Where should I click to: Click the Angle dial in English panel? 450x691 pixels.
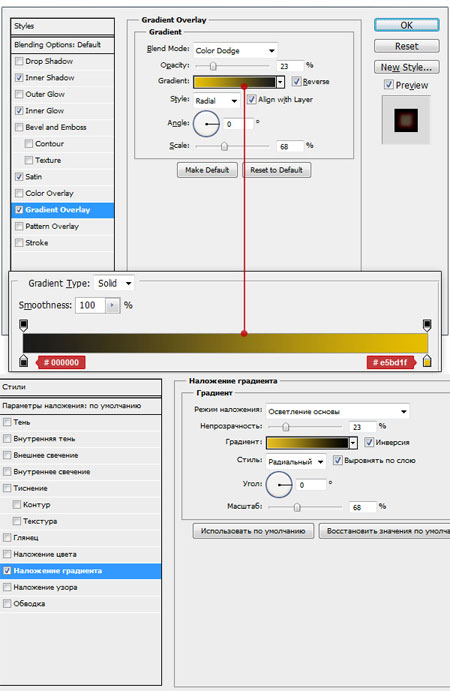206,124
